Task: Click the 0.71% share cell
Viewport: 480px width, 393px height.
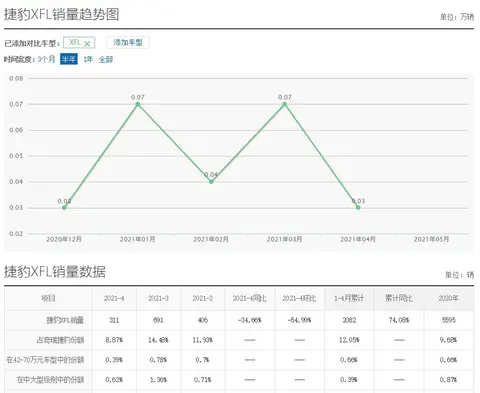Action: pos(203,379)
